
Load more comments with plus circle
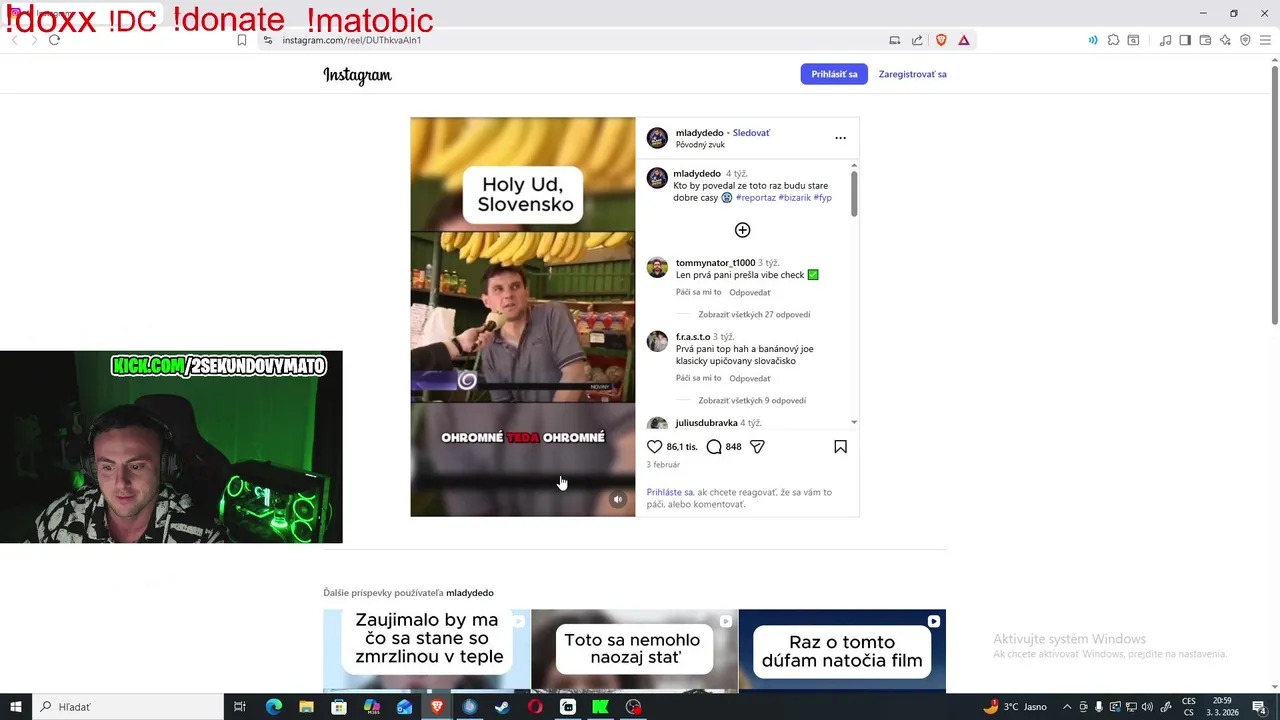[742, 230]
